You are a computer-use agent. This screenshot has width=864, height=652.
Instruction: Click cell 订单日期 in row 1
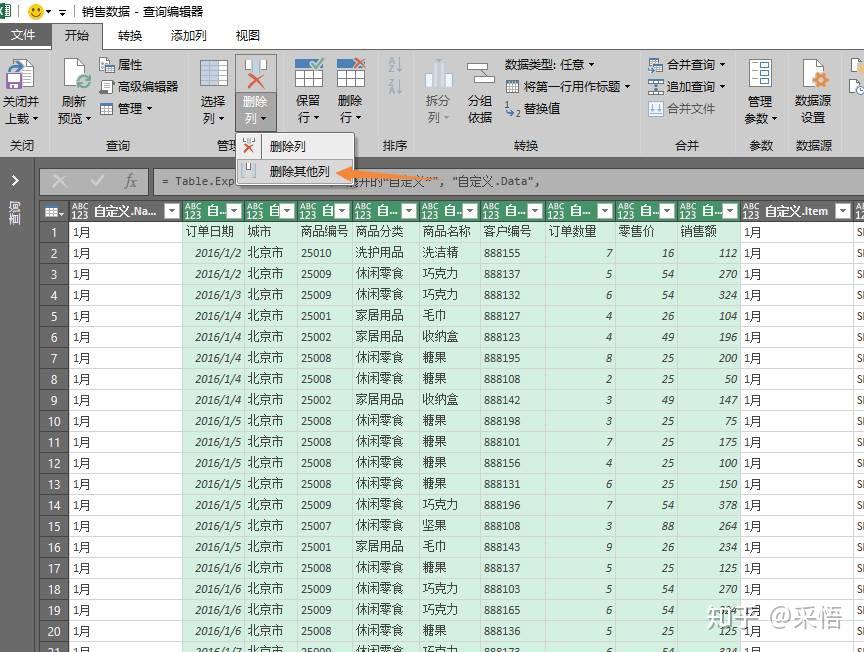(213, 232)
